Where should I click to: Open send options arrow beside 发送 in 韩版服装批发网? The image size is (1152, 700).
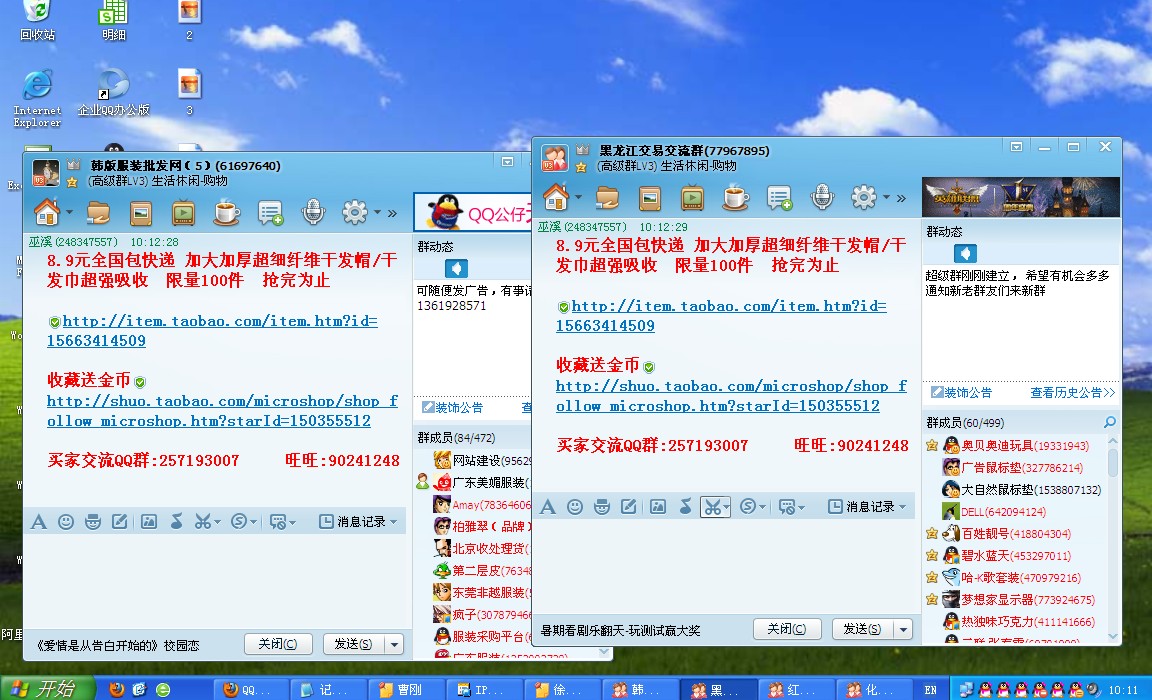395,644
